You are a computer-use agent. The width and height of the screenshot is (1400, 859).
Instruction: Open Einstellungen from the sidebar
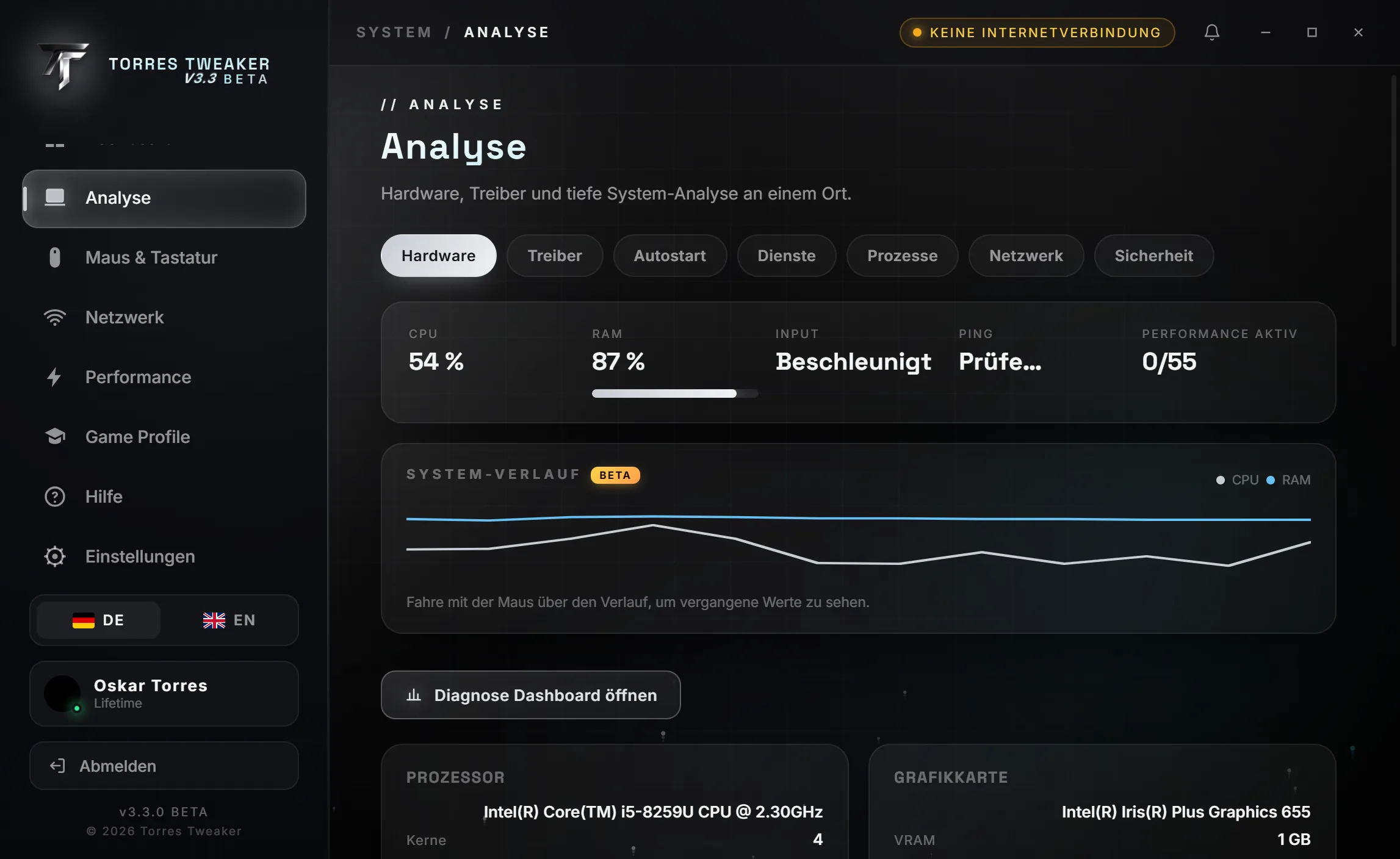click(164, 556)
